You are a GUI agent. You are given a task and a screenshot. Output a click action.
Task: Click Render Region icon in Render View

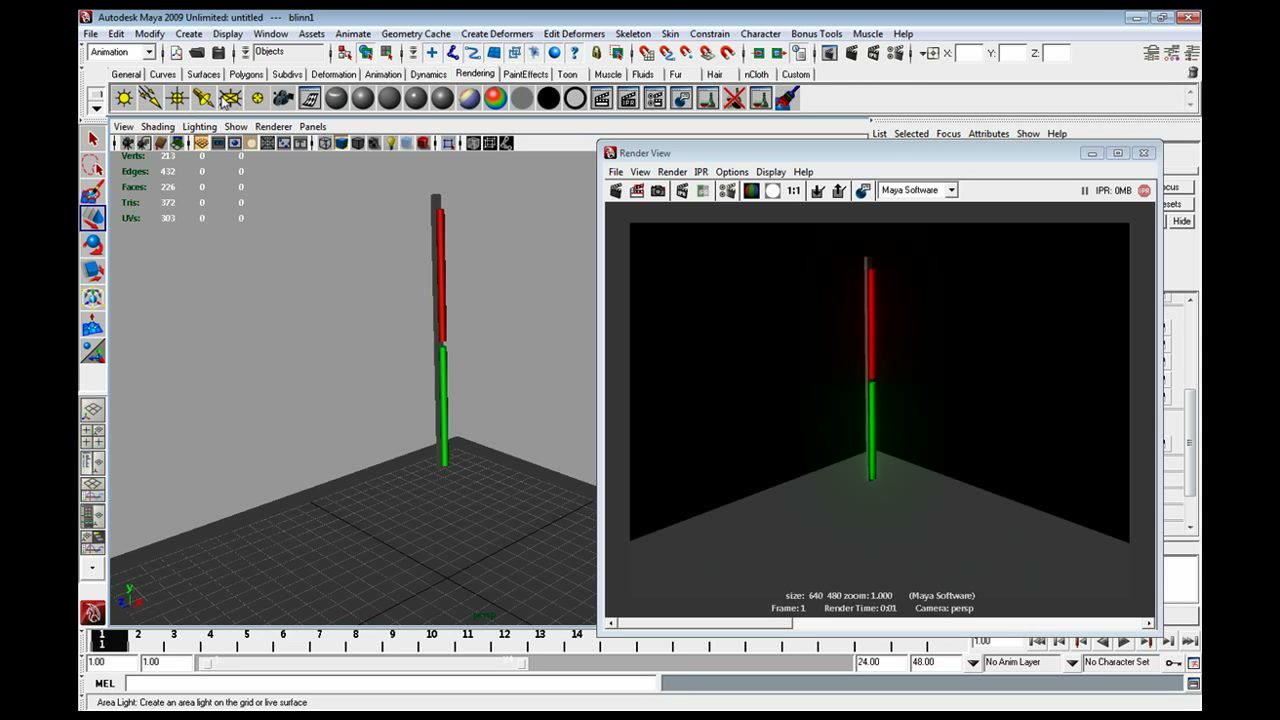click(x=636, y=190)
